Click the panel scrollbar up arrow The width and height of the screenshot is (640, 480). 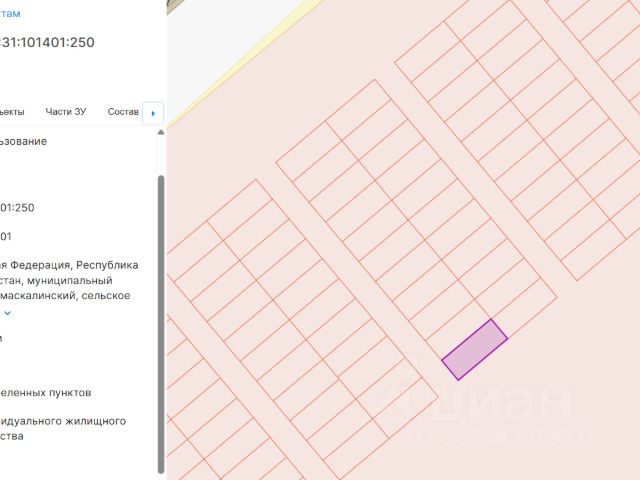pyautogui.click(x=161, y=132)
